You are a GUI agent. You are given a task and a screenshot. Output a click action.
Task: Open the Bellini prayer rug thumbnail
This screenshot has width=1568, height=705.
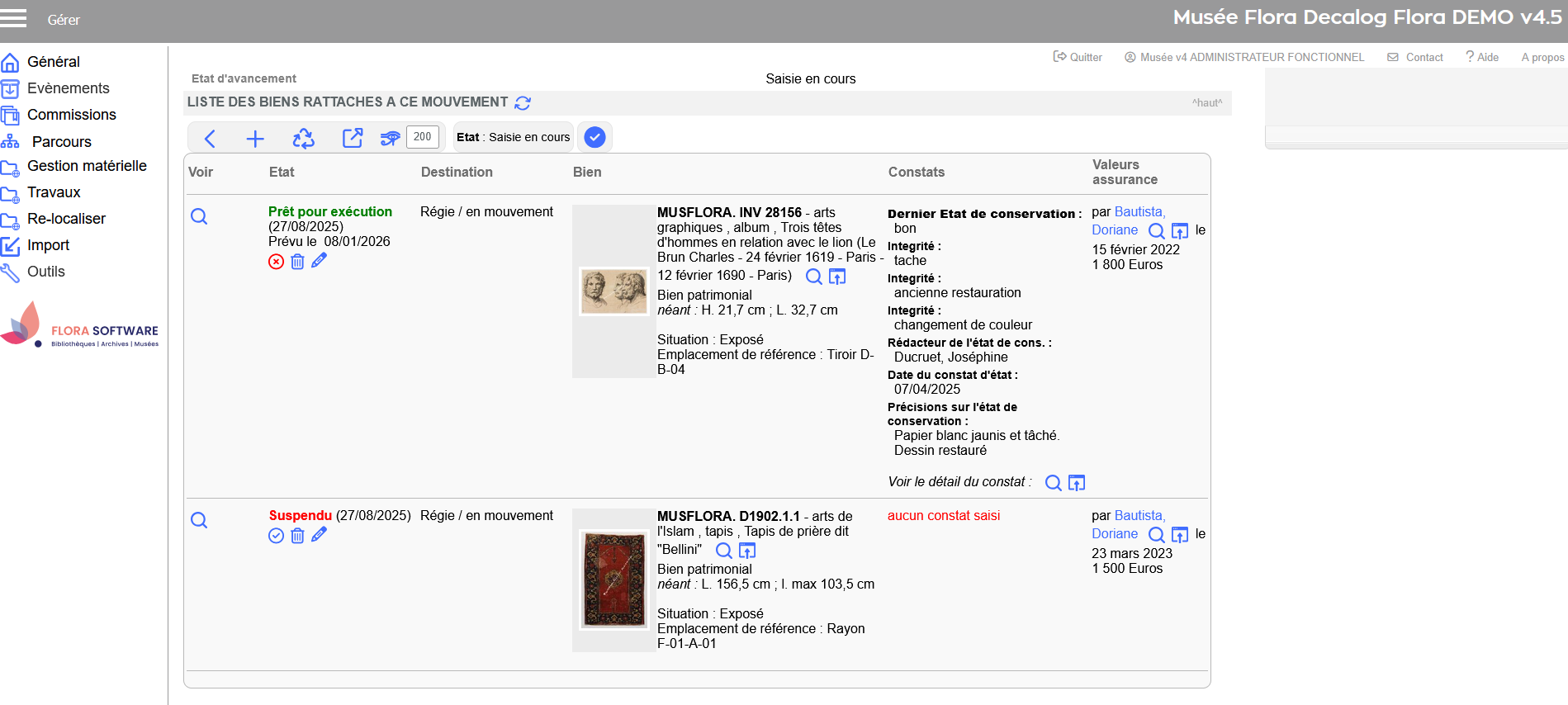pyautogui.click(x=613, y=580)
